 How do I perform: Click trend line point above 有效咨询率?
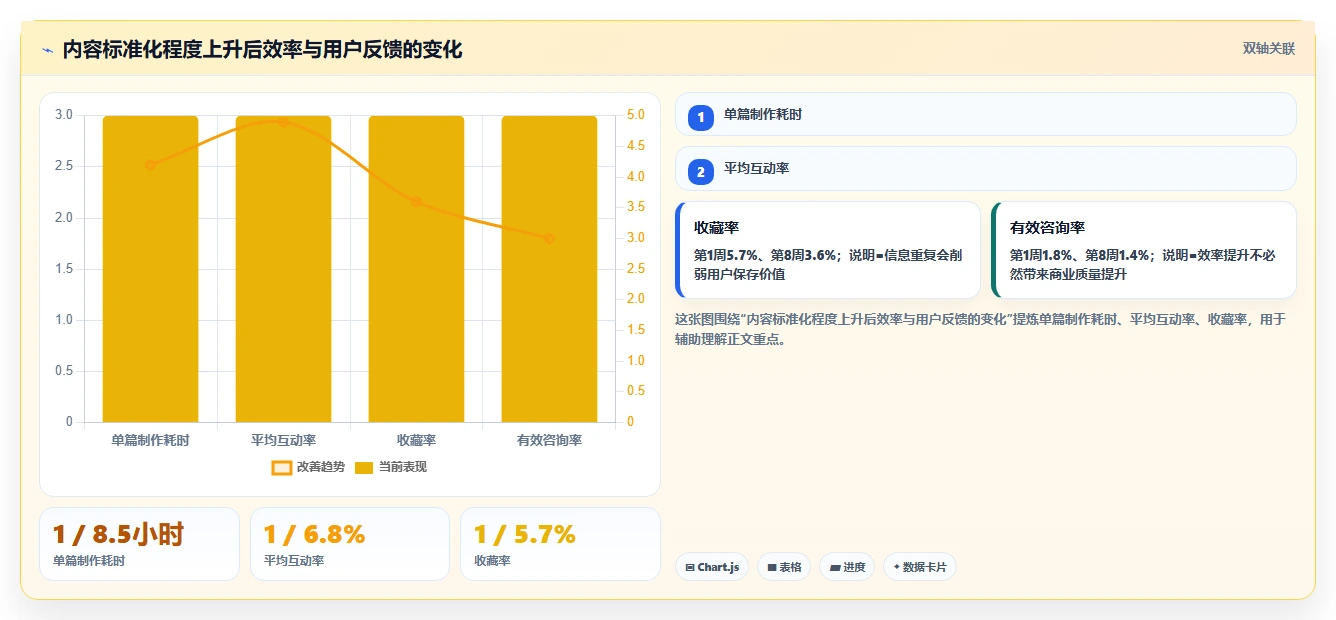549,238
